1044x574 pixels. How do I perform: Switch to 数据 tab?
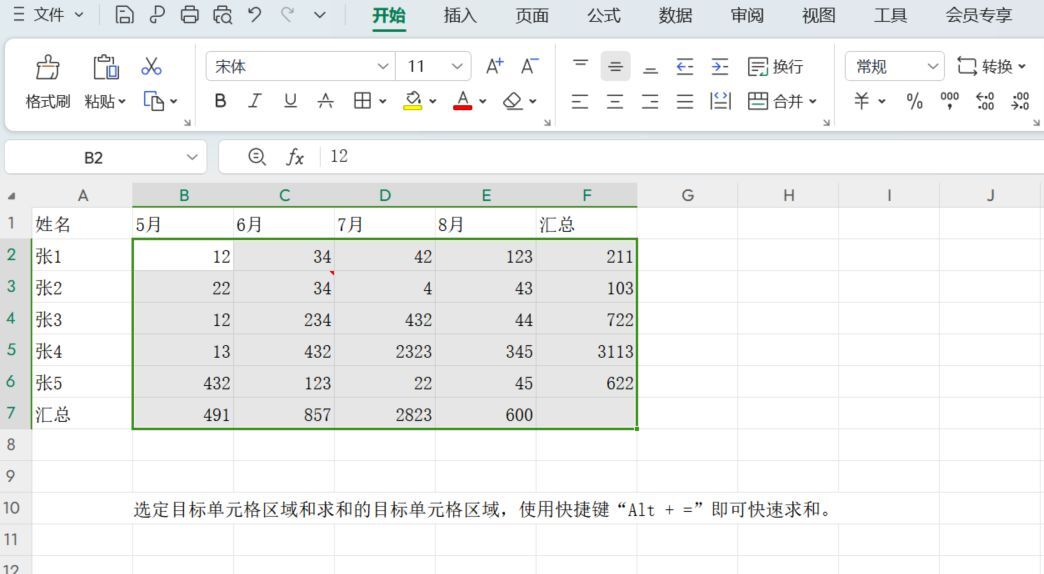point(676,15)
